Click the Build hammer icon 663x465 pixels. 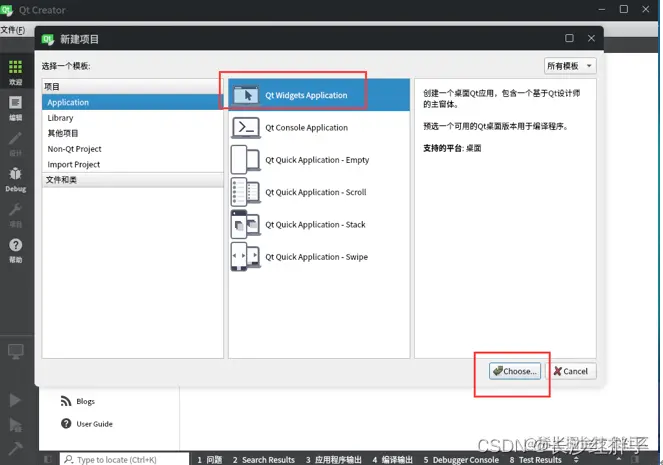tap(15, 448)
